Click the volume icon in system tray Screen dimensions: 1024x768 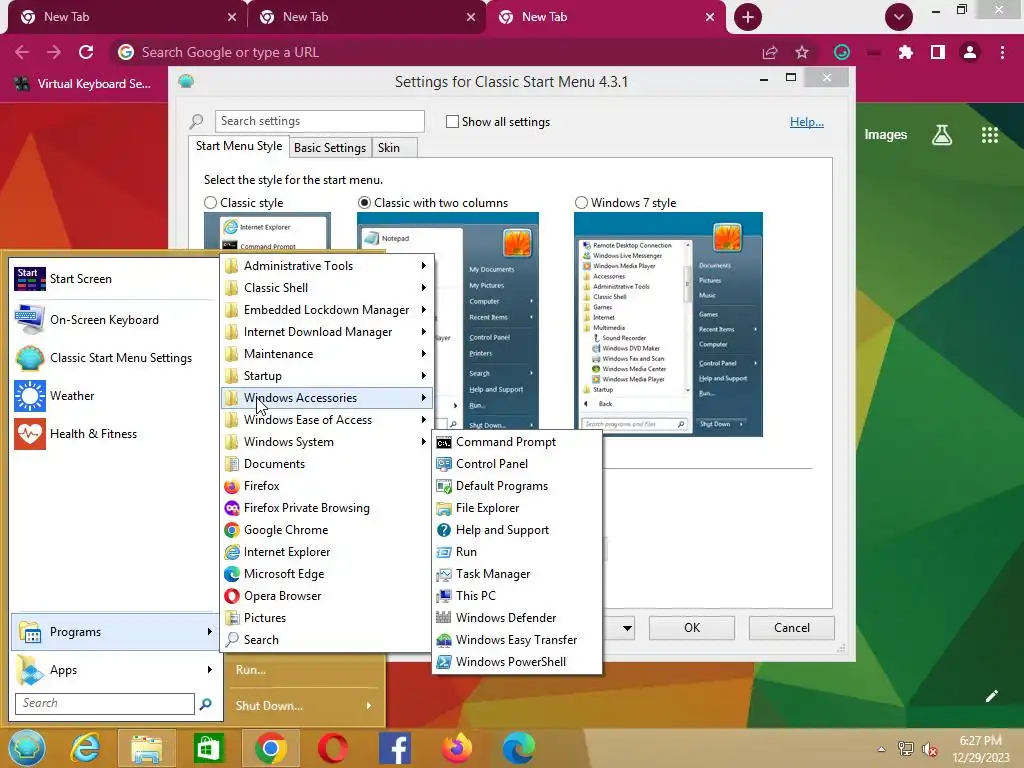(930, 749)
